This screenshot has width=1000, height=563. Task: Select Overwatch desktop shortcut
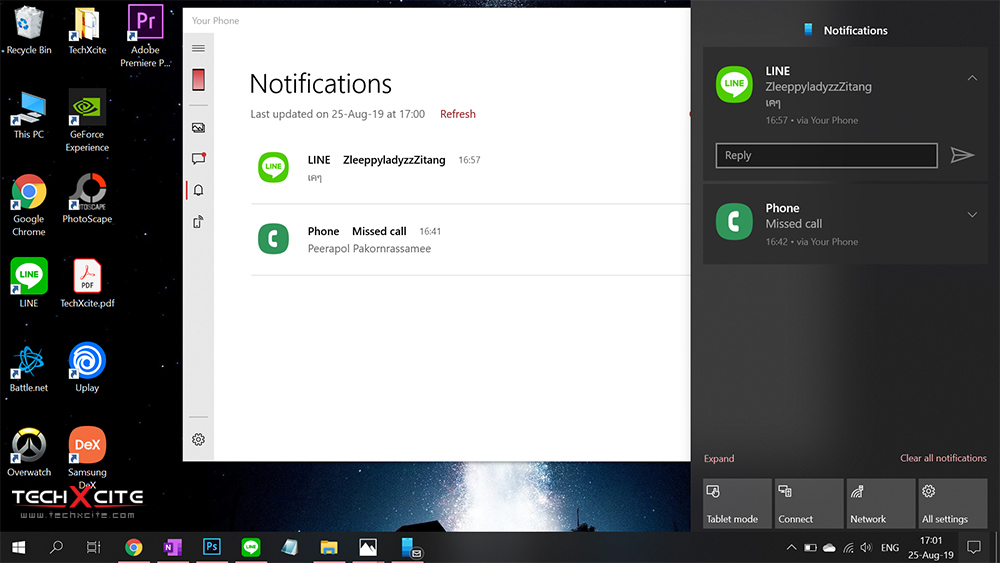click(29, 452)
